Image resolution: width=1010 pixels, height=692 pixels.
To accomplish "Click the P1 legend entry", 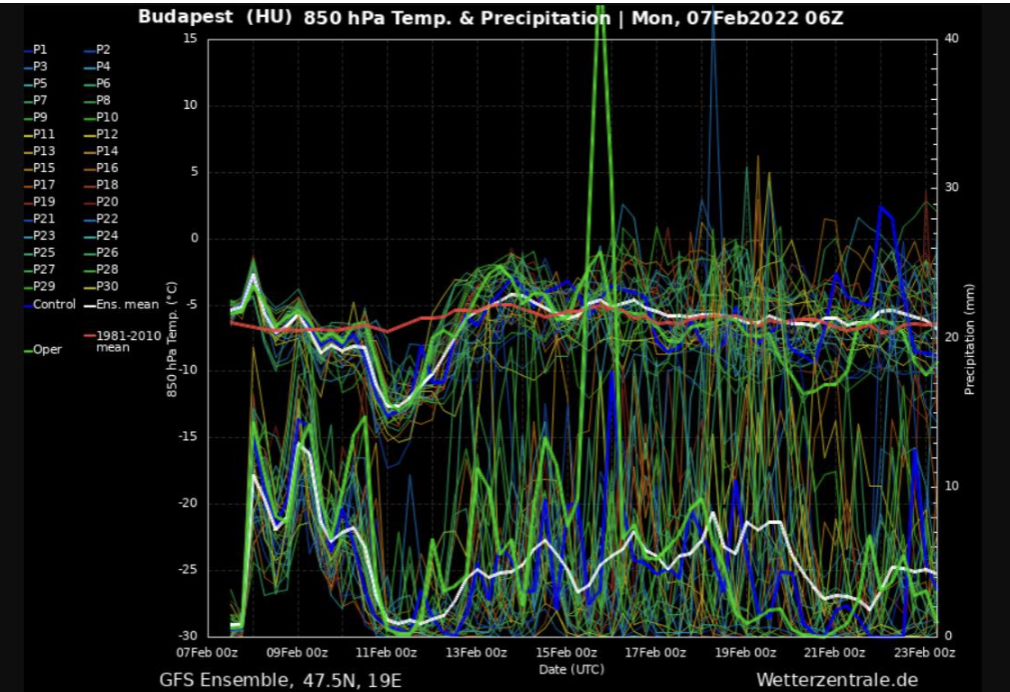I will point(40,49).
